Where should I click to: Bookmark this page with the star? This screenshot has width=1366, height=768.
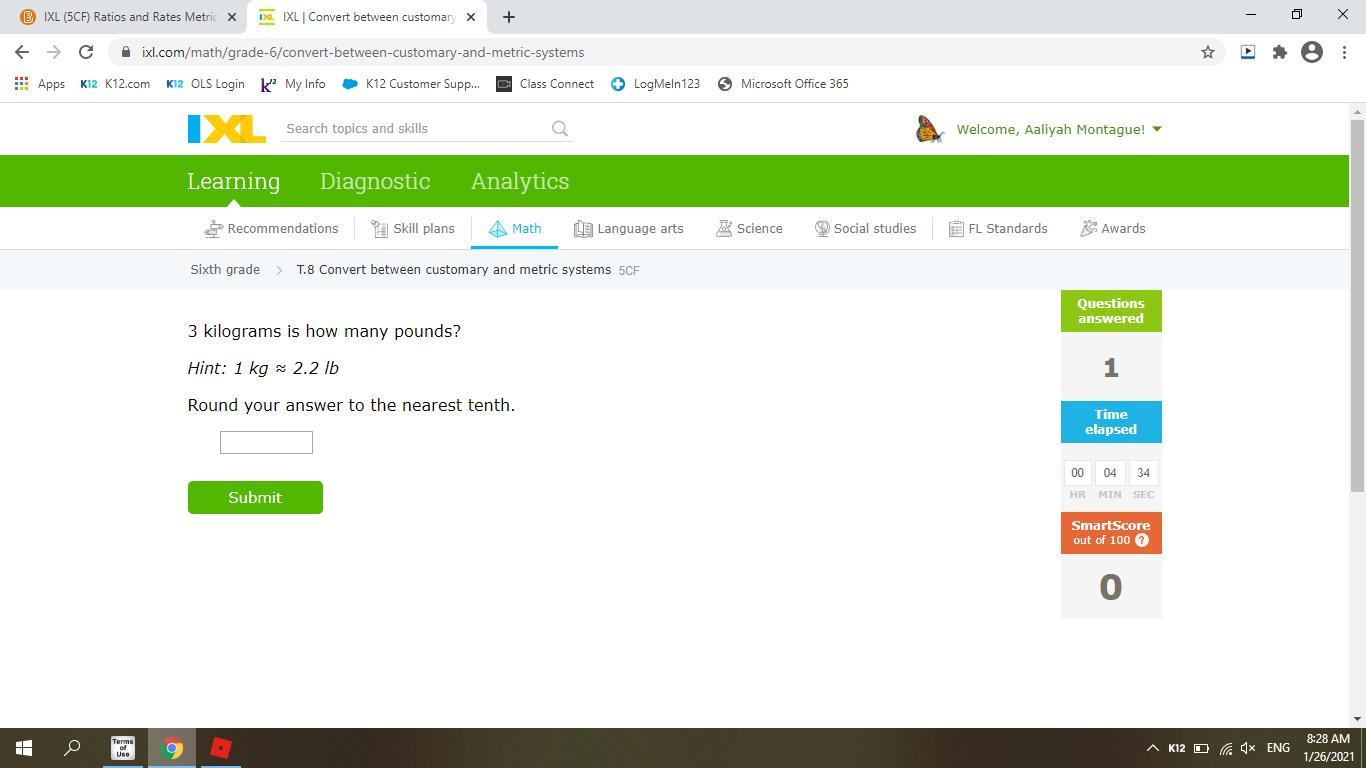tap(1208, 52)
